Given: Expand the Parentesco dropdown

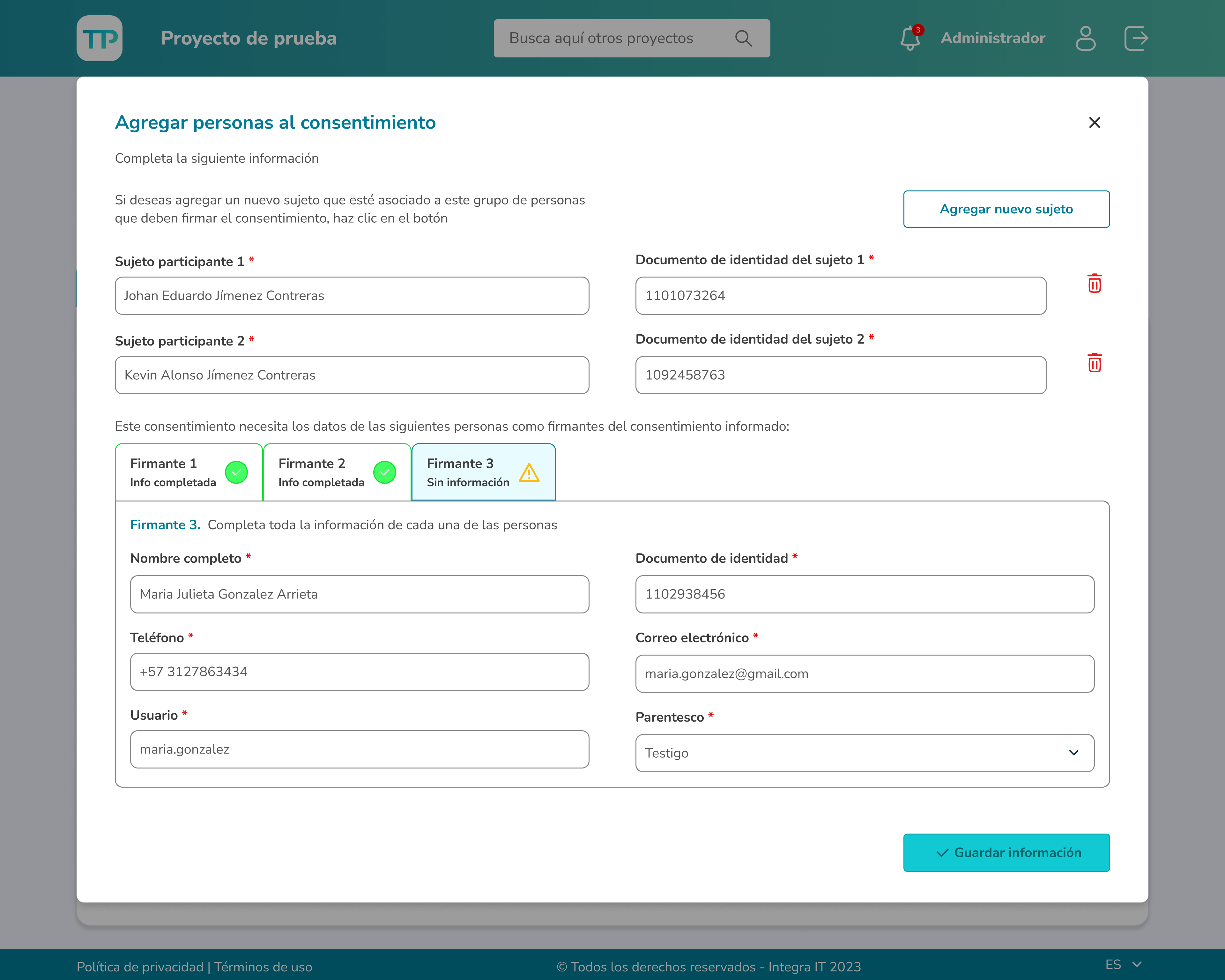Looking at the screenshot, I should [x=864, y=753].
